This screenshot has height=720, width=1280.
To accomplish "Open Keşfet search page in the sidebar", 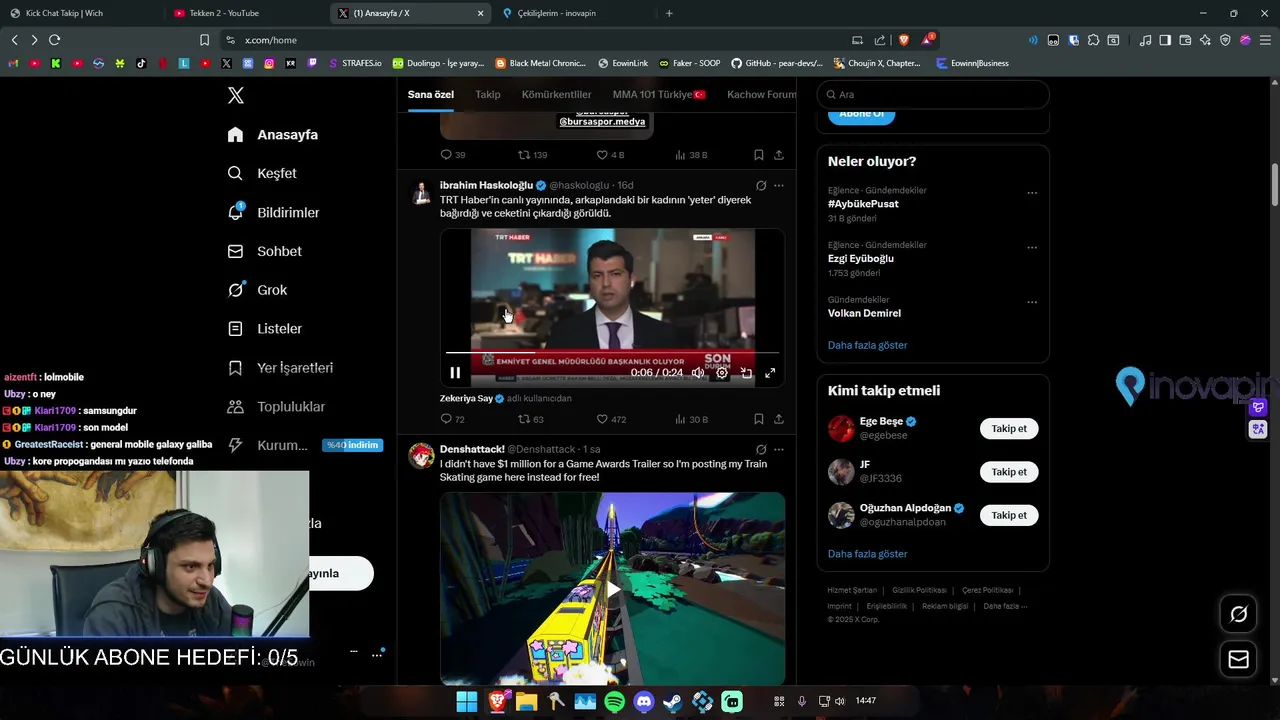I will click(x=262, y=173).
